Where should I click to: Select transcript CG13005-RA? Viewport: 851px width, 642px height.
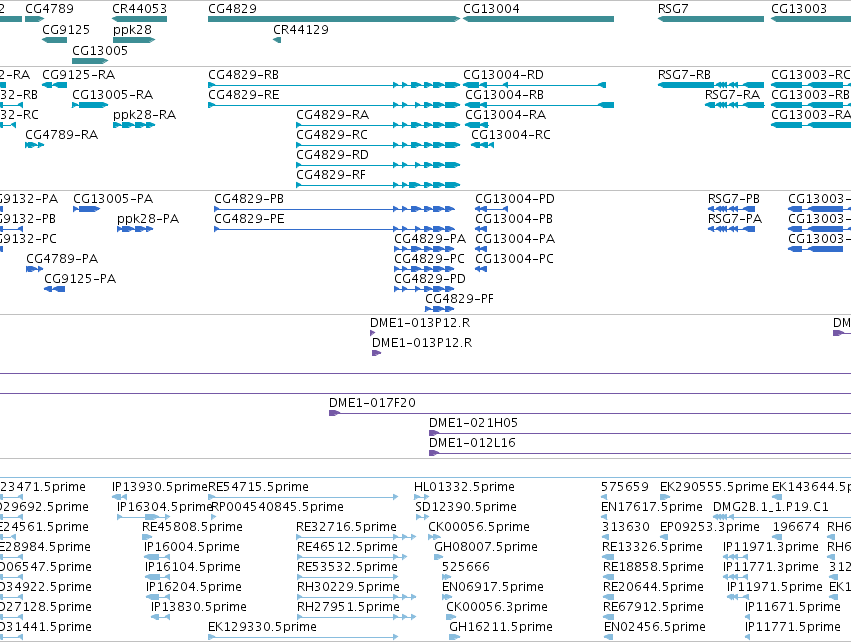(x=112, y=95)
